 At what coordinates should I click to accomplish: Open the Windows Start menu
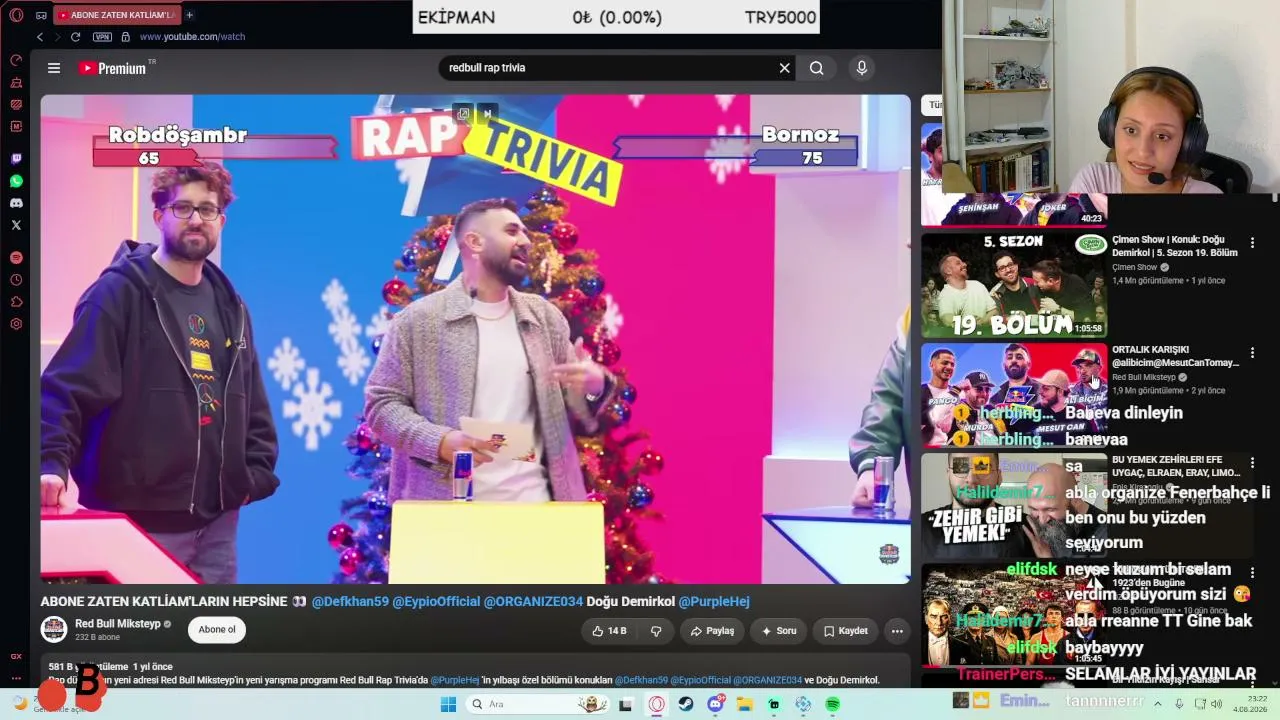(448, 704)
